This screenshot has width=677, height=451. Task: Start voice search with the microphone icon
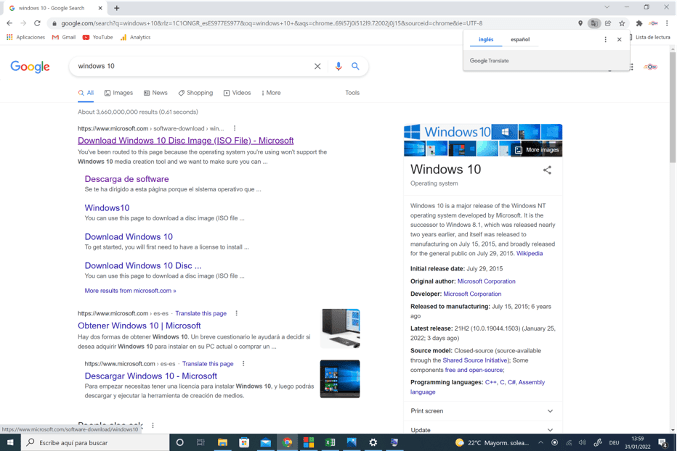(338, 66)
